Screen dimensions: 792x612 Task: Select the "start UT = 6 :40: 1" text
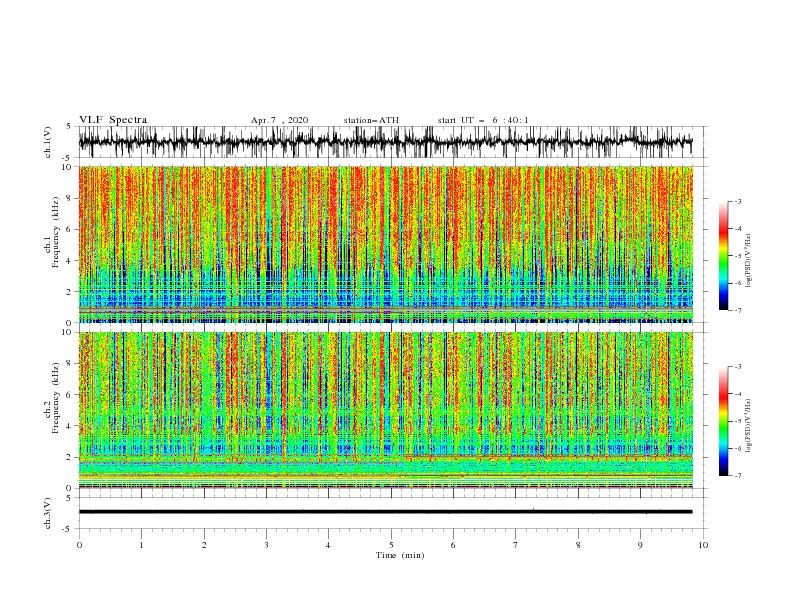click(x=483, y=120)
